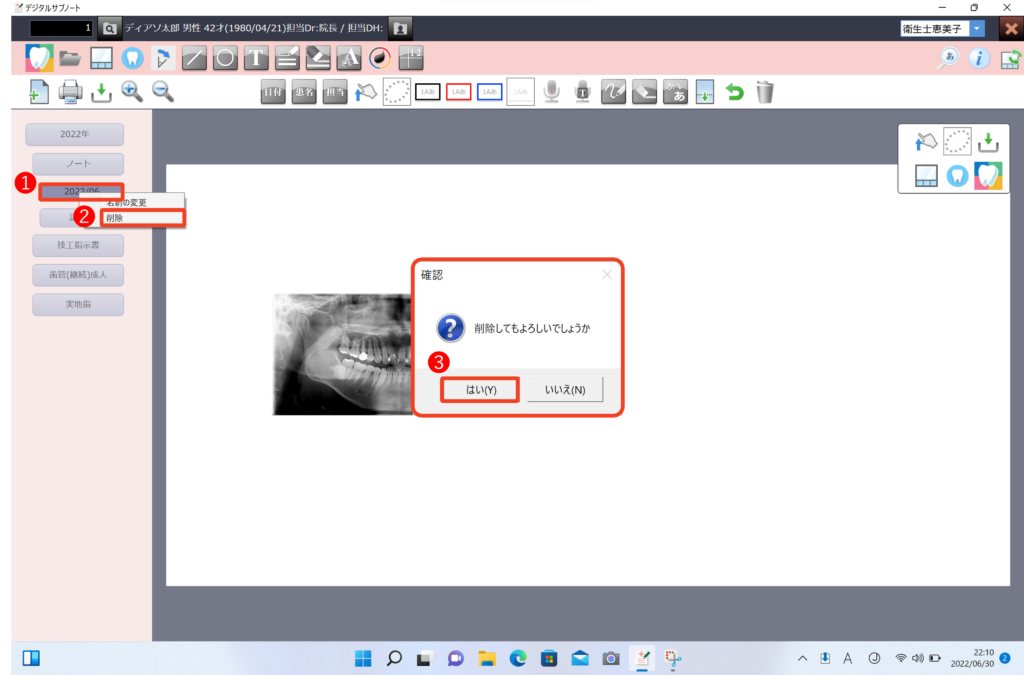This screenshot has width=1024, height=675.
Task: Click the green undo arrow
Action: pos(735,93)
